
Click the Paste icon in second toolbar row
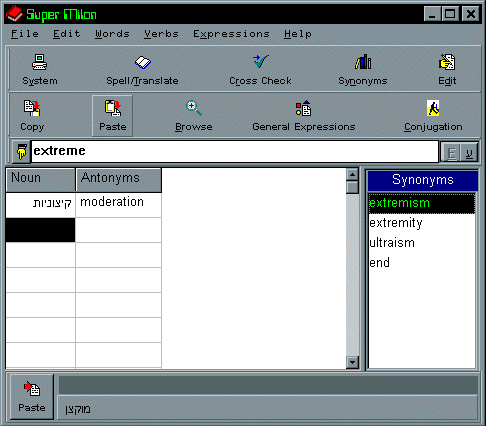[113, 116]
